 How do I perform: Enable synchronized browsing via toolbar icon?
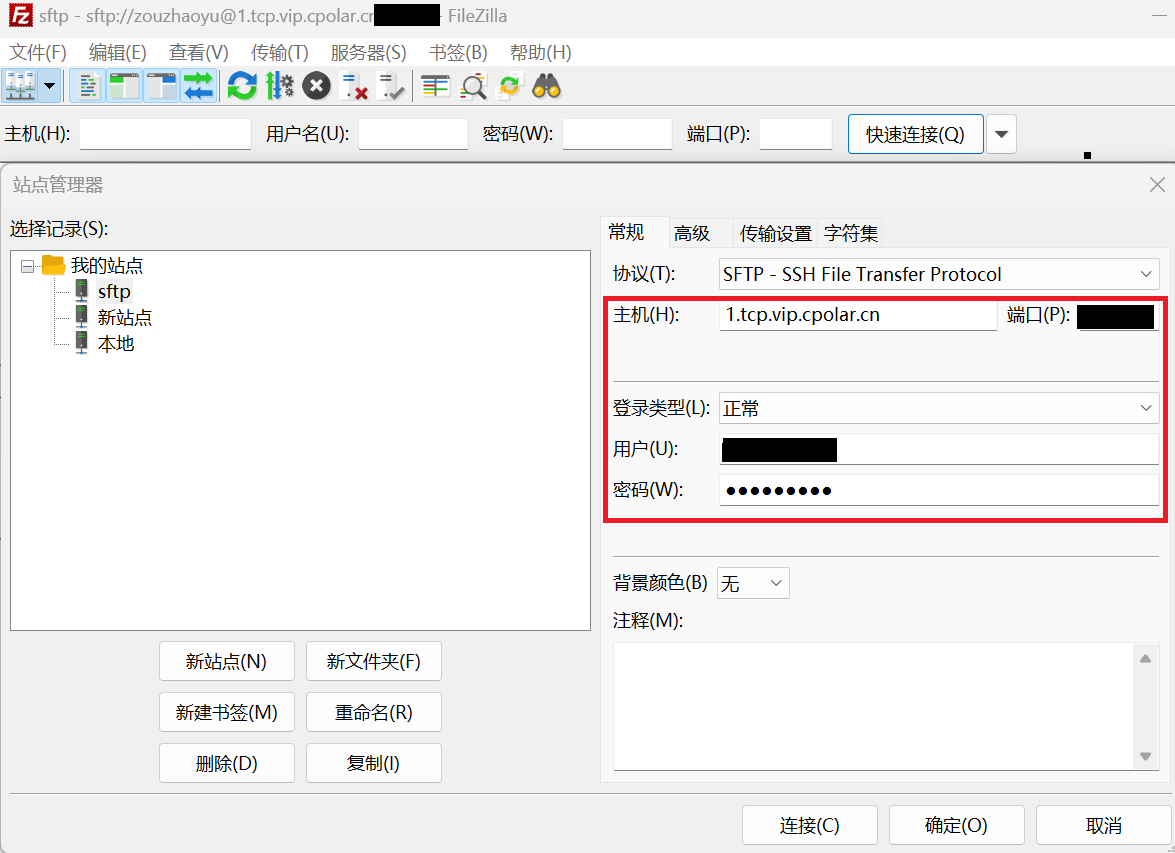pos(509,86)
